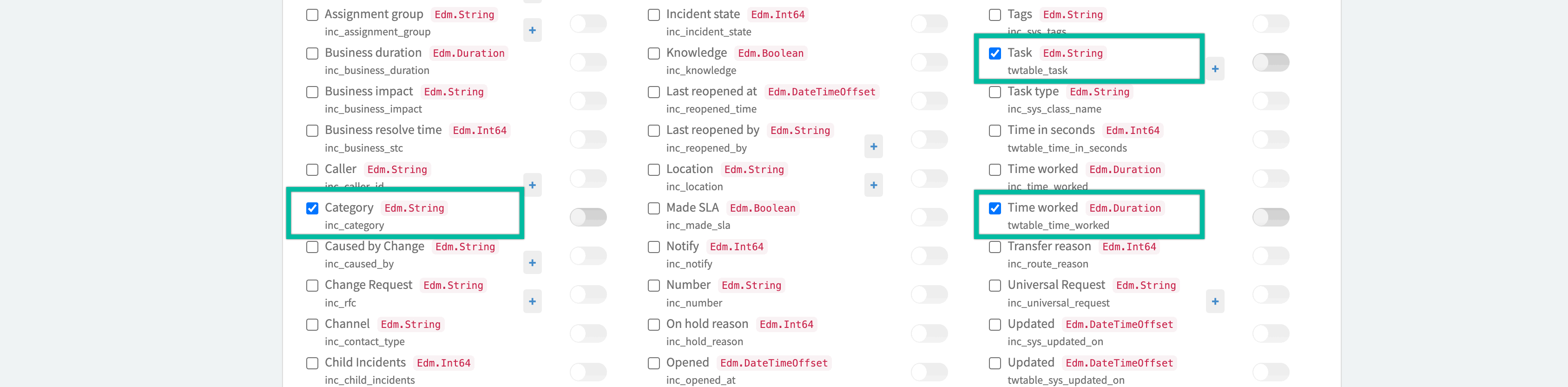Enable the Made SLA checkbox
The image size is (1568, 387).
click(x=654, y=208)
